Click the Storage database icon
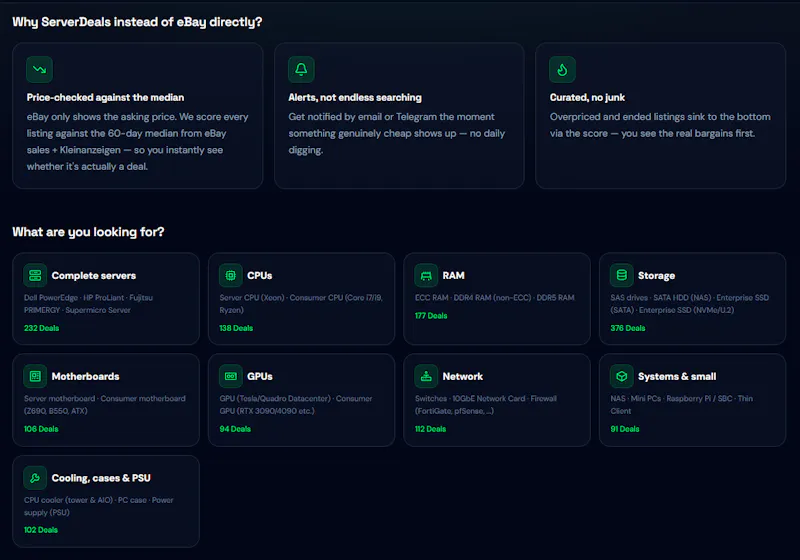Image resolution: width=800 pixels, height=560 pixels. tap(621, 275)
